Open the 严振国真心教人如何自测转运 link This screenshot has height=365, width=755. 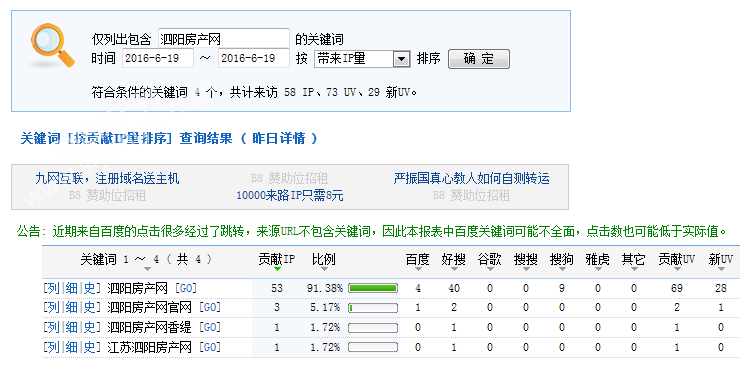pyautogui.click(x=471, y=179)
